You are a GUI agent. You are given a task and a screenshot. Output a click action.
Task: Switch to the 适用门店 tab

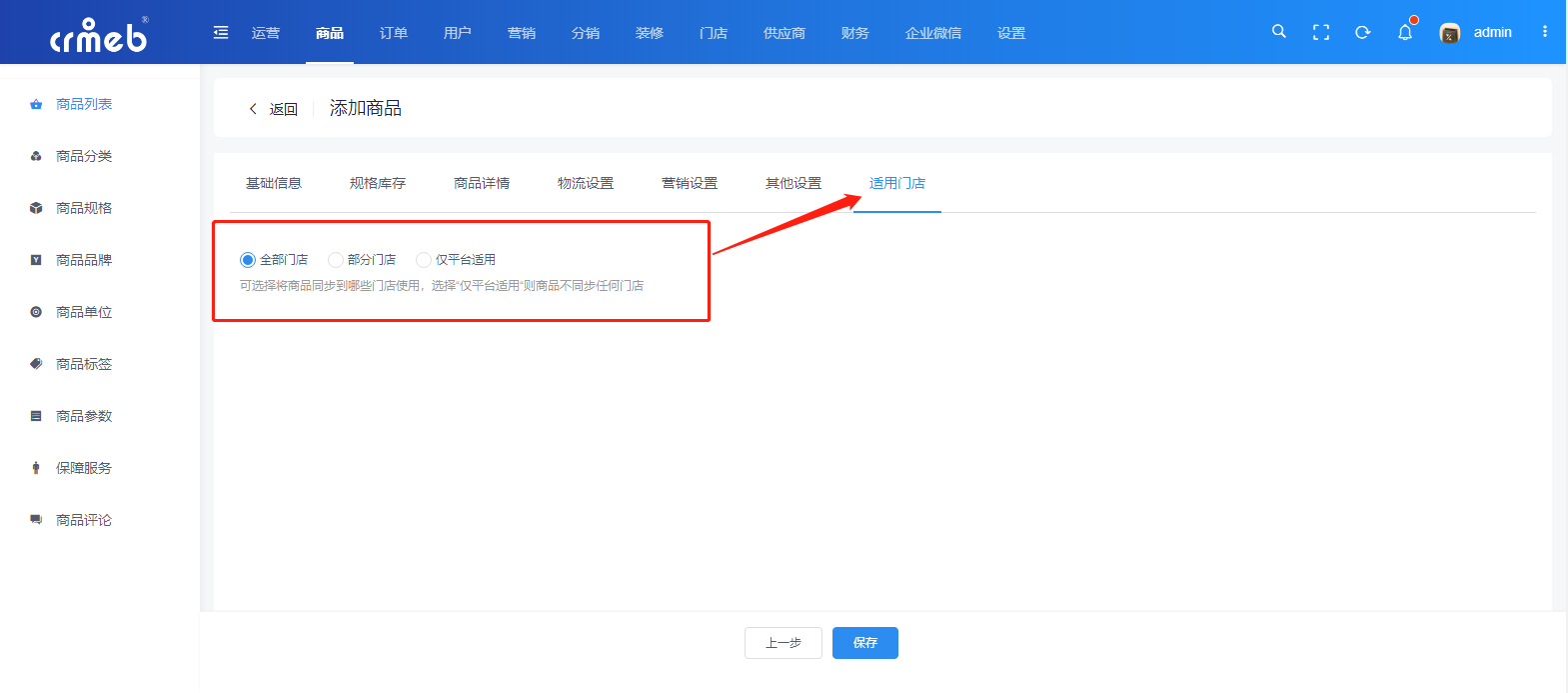pyautogui.click(x=897, y=183)
